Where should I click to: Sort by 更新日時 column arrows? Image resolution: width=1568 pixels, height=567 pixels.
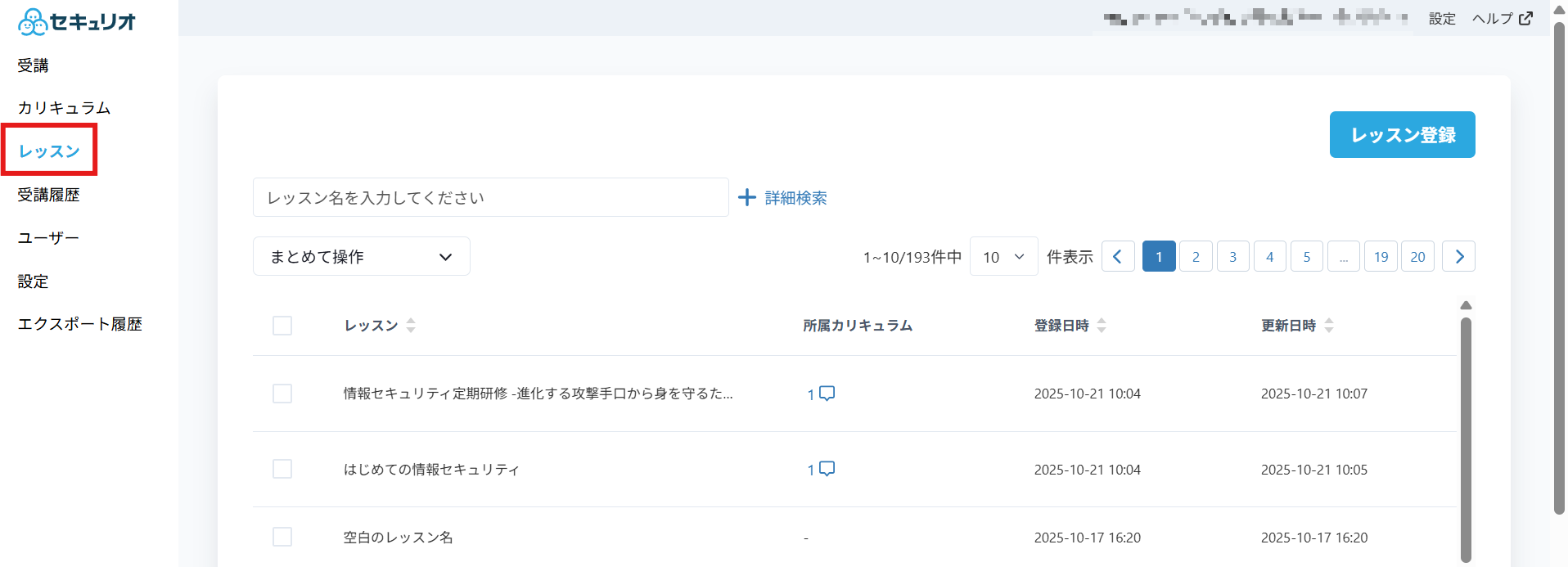coord(1328,326)
